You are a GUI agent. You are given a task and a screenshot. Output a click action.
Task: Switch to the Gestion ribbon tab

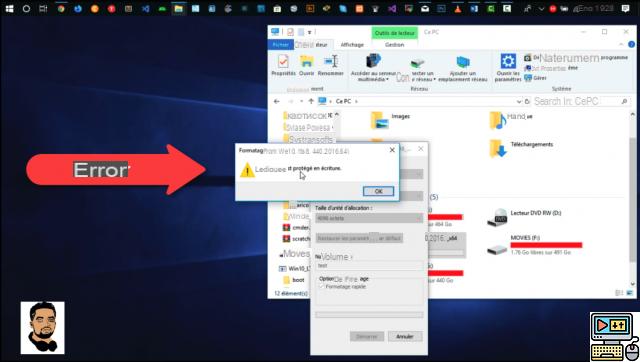(x=394, y=44)
